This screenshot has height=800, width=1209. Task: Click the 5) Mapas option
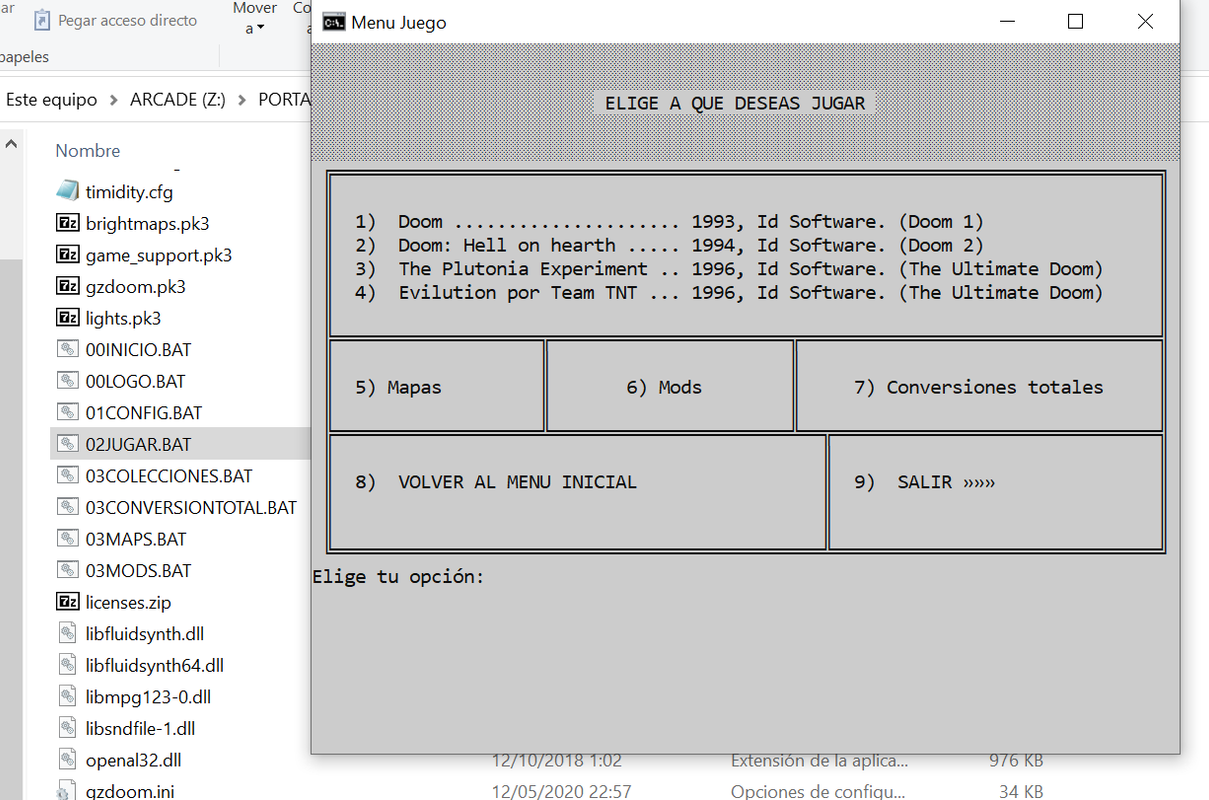[398, 387]
